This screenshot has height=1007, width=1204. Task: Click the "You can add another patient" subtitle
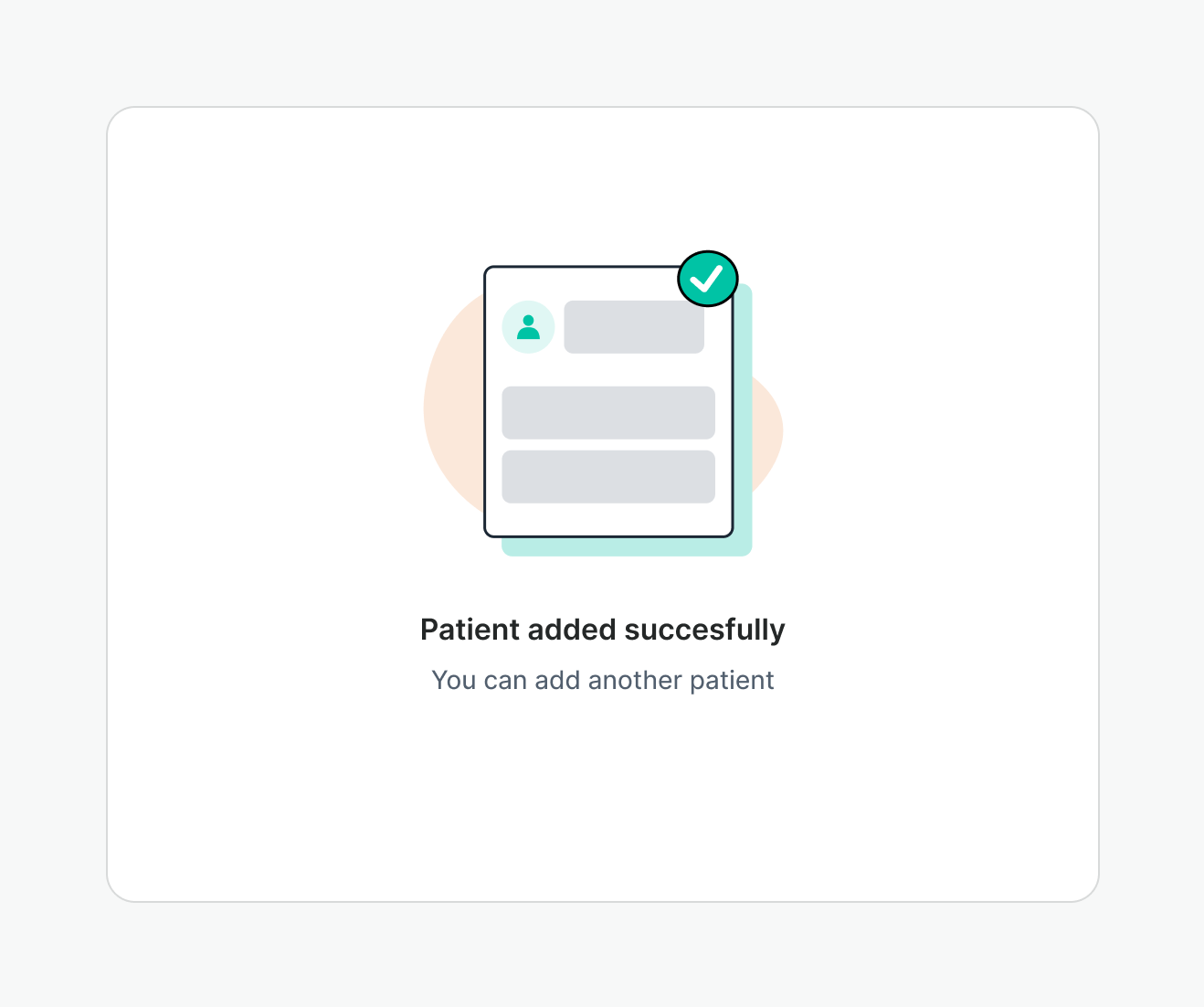[603, 681]
